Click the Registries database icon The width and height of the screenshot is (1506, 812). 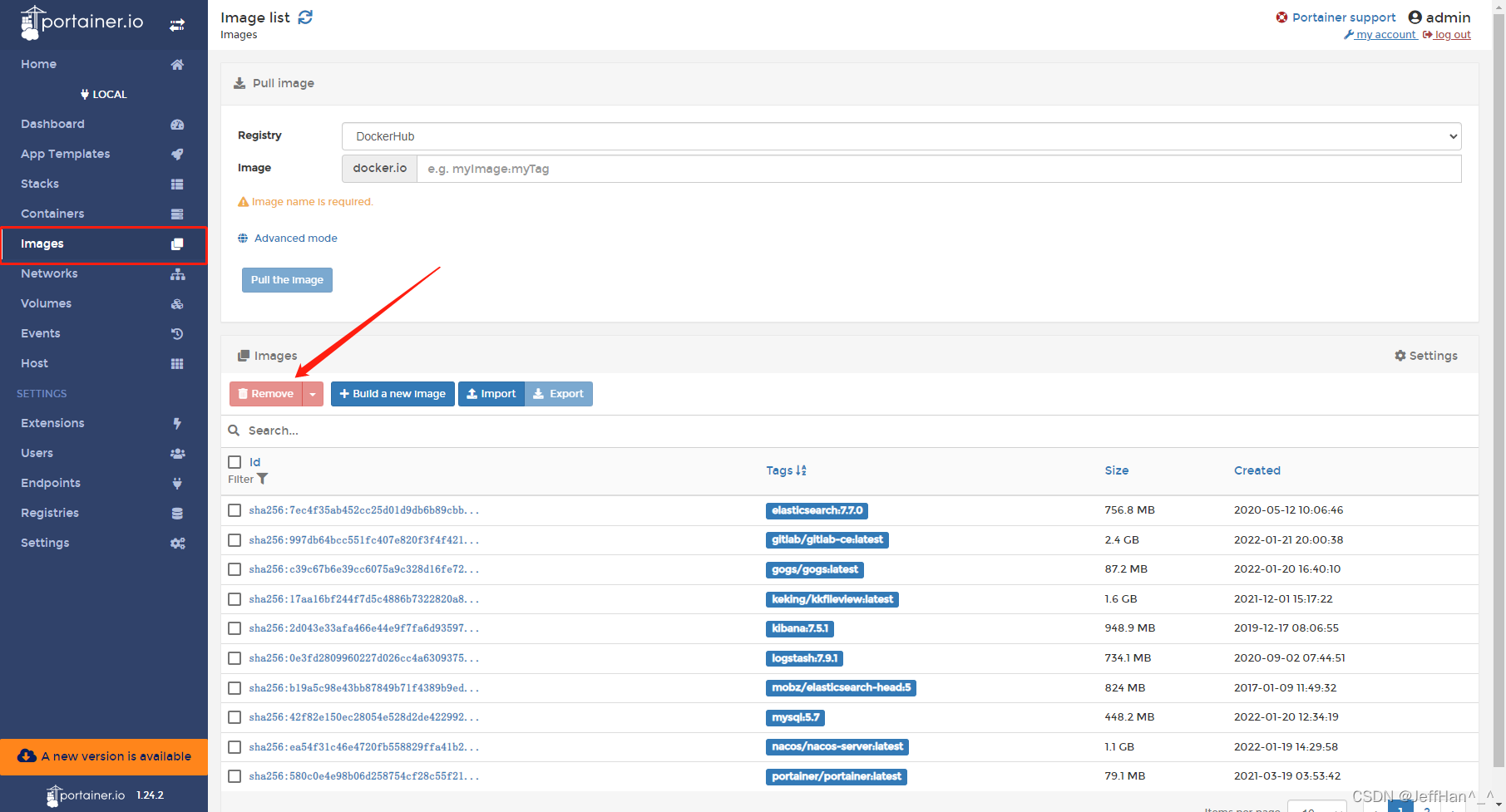pyautogui.click(x=177, y=514)
